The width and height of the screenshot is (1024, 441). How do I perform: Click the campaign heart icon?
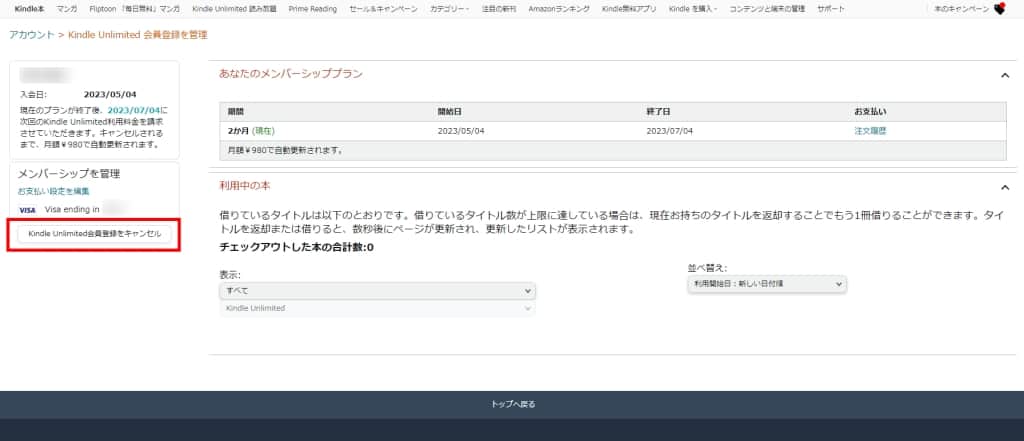pos(999,8)
